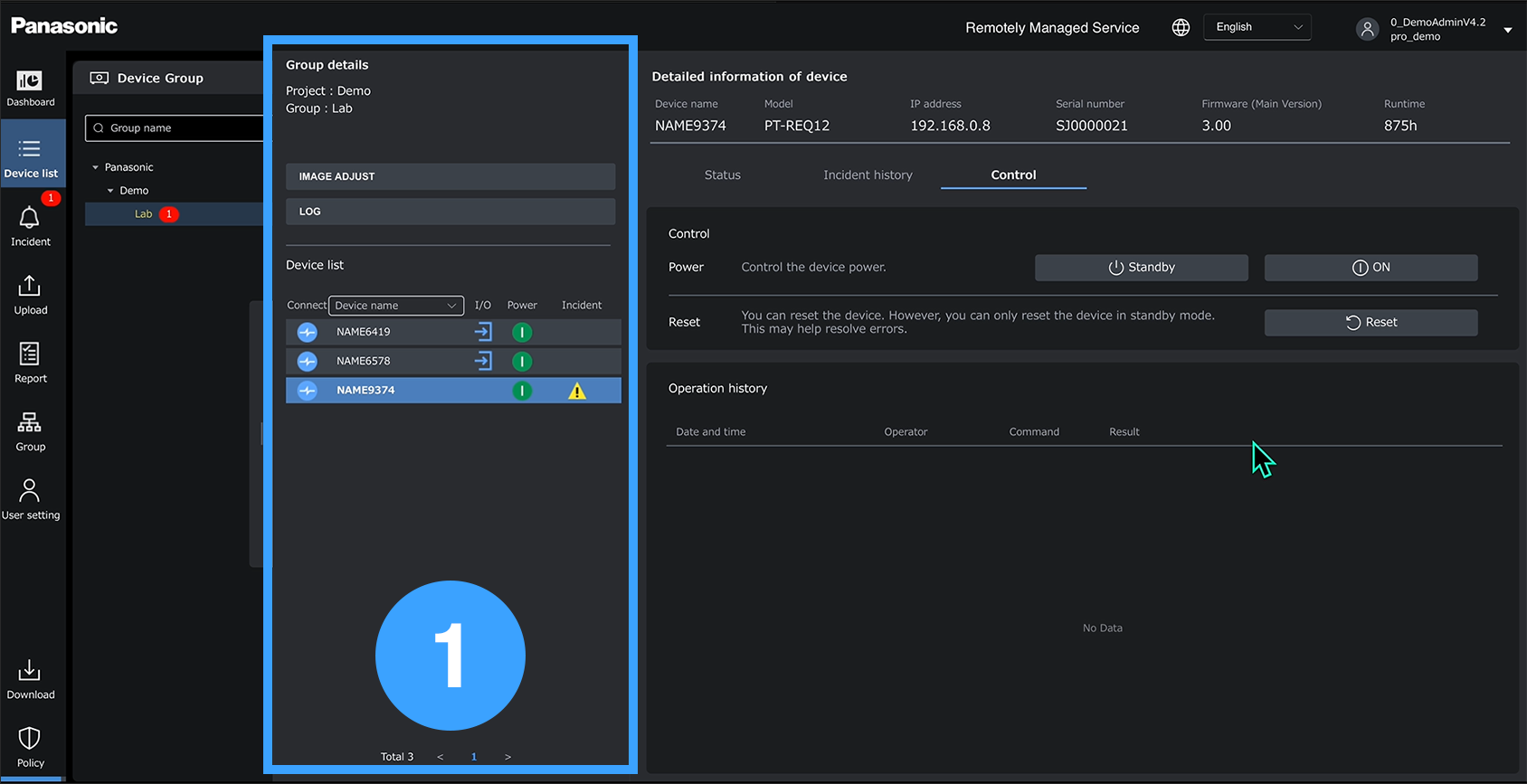Collapse the Panasonic tree node

tap(96, 167)
